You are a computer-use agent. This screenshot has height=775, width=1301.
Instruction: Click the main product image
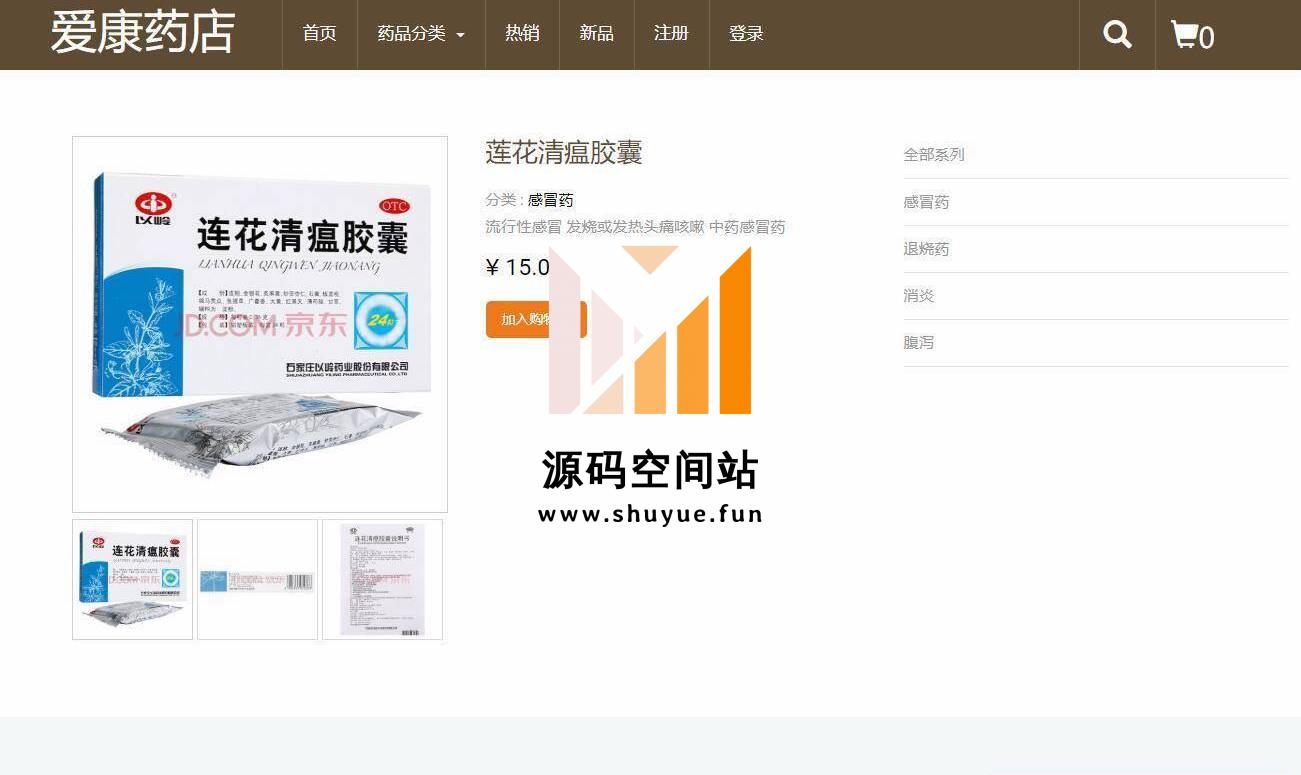point(260,325)
